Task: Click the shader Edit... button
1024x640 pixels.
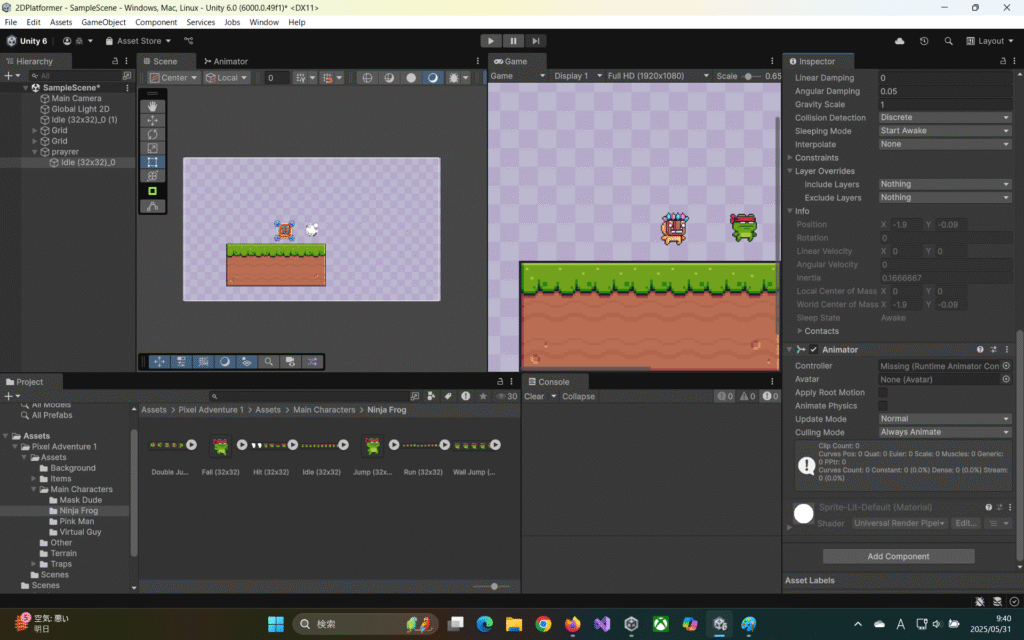Action: (966, 523)
